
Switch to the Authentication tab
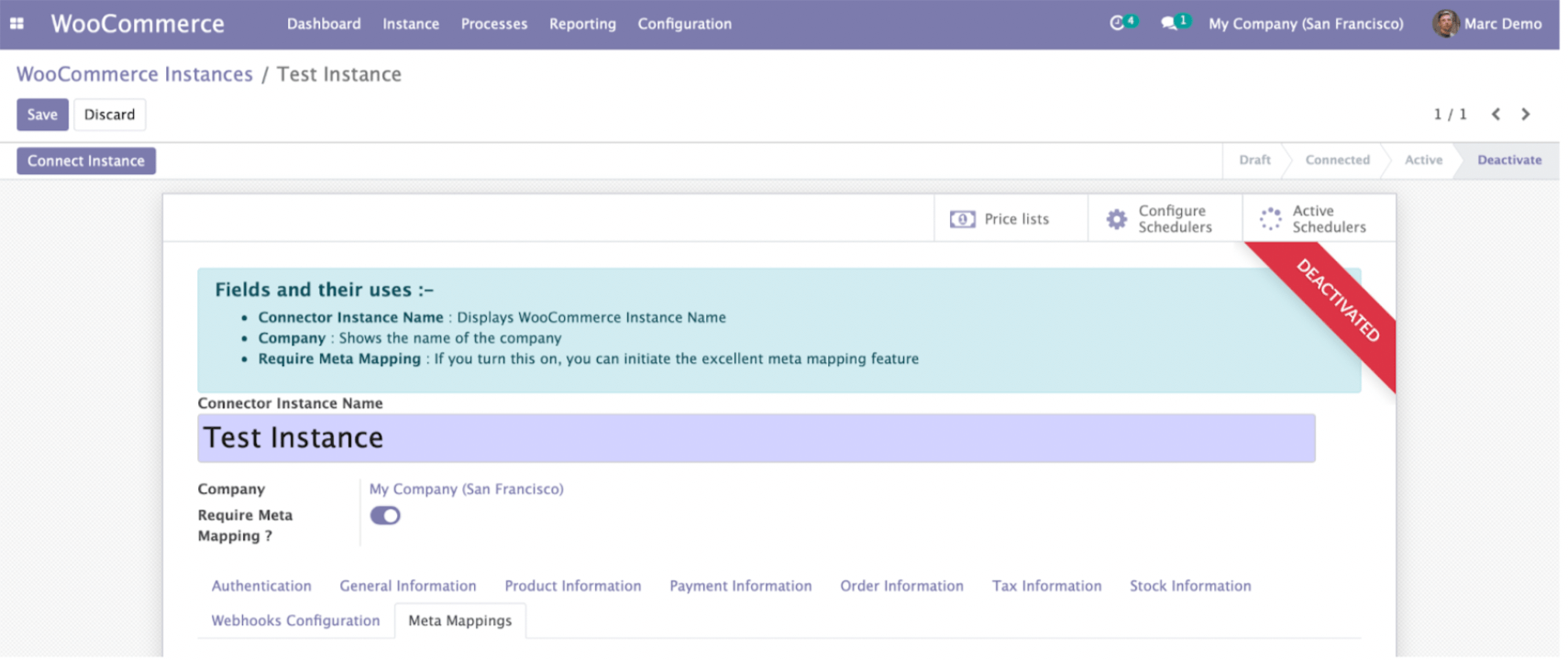click(261, 586)
